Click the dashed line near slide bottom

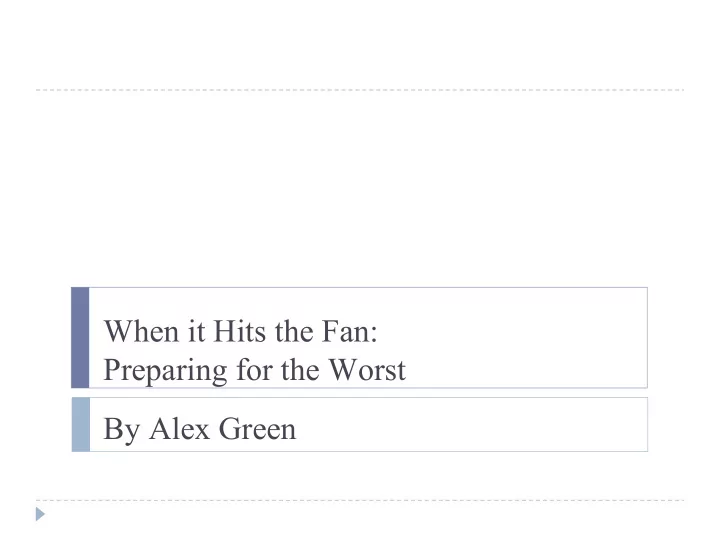(x=360, y=500)
